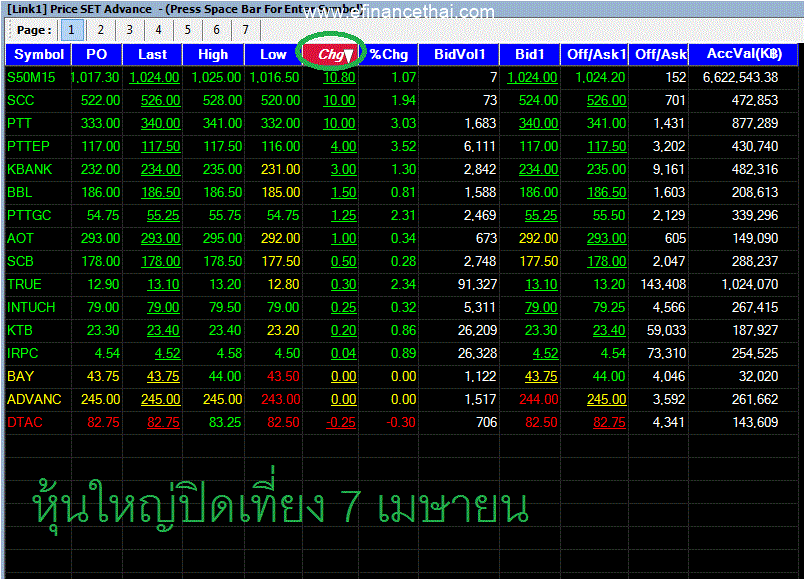Select the AOT symbol
The width and height of the screenshot is (804, 579).
[21, 238]
